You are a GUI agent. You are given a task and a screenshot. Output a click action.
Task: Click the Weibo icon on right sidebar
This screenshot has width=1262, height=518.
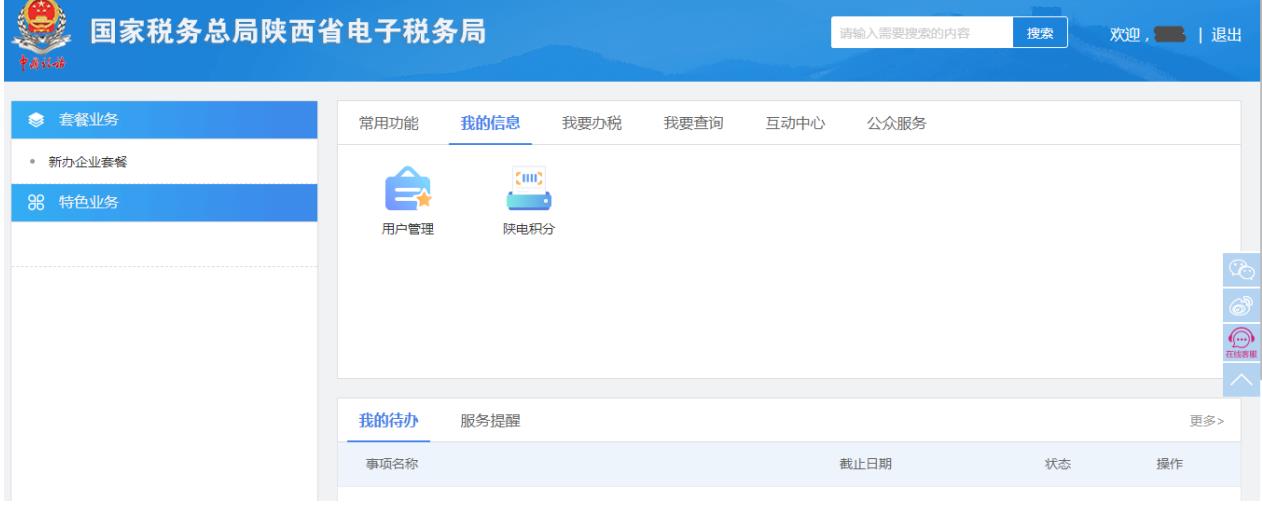[1241, 305]
